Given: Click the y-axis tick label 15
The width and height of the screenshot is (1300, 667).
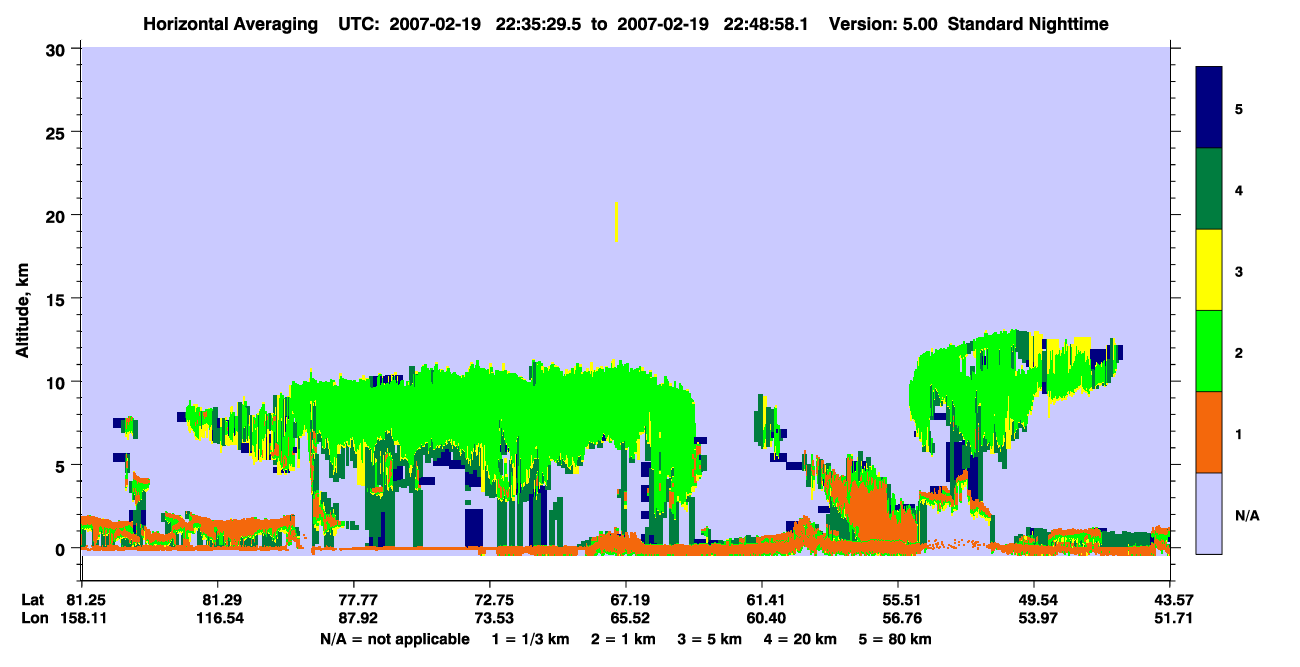Looking at the screenshot, I should pos(58,299).
